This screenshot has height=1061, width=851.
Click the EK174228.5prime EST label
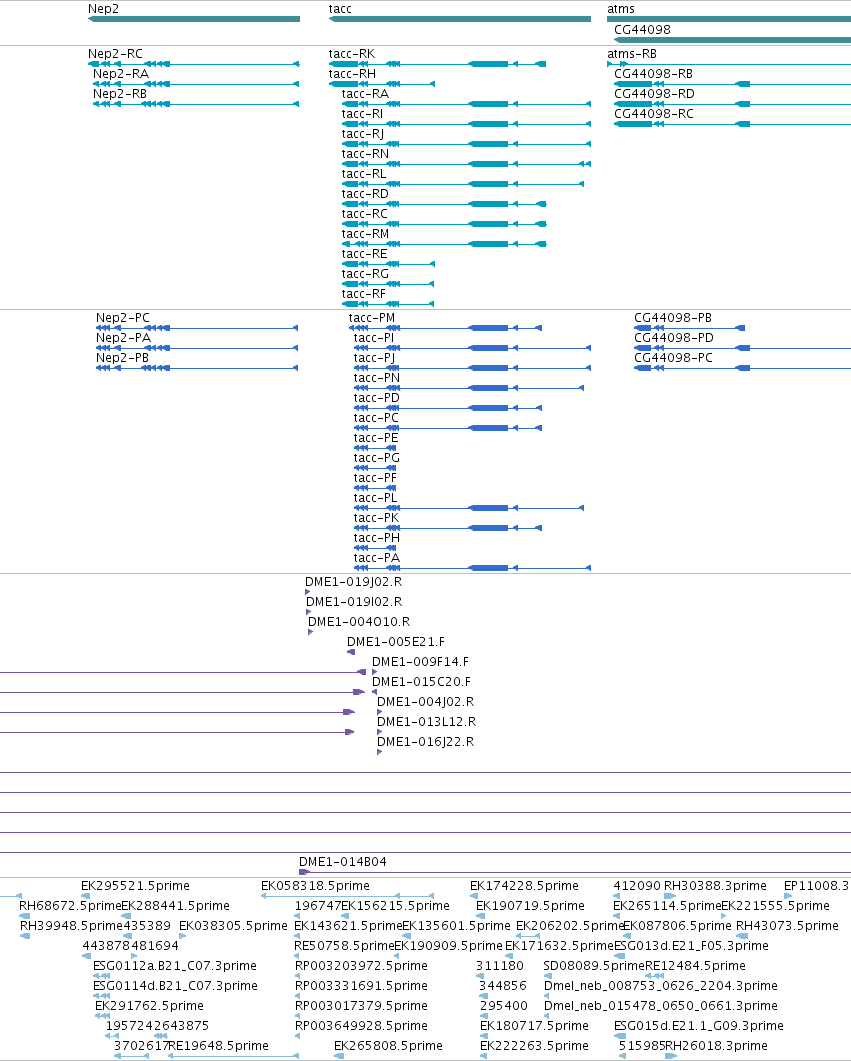coord(524,885)
